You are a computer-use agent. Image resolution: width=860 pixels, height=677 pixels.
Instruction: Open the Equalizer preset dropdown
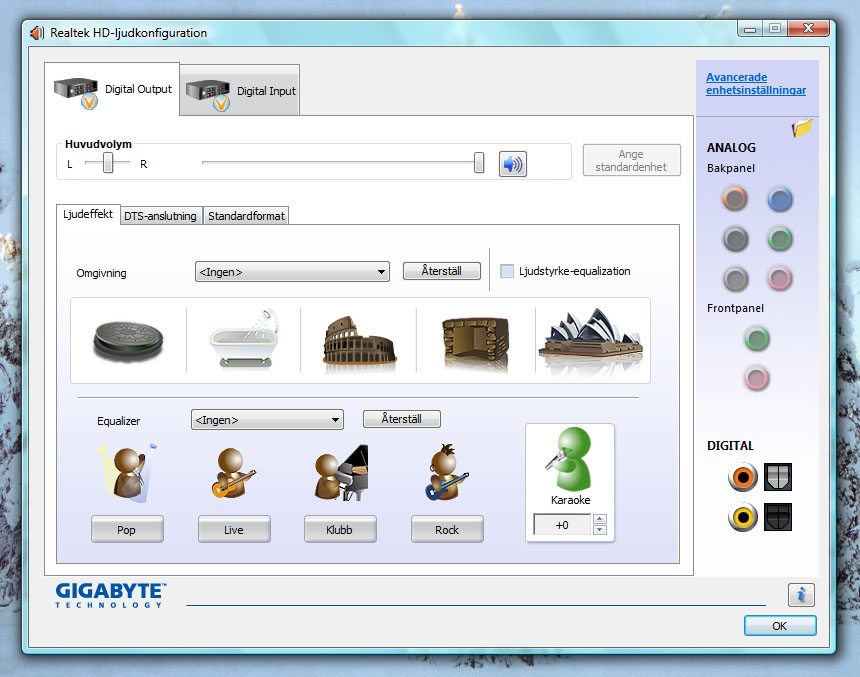[x=267, y=420]
